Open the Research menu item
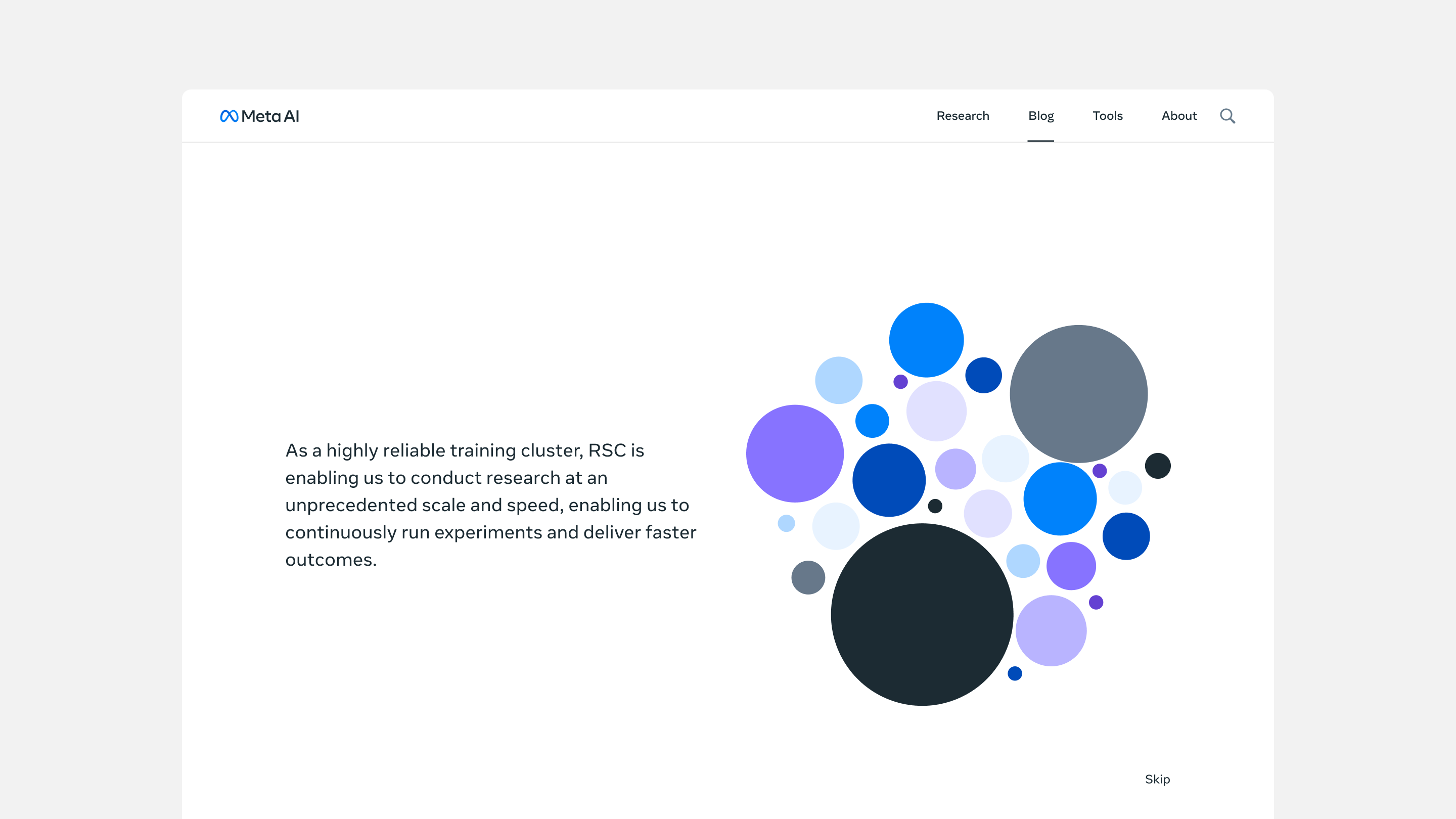The height and width of the screenshot is (819, 1456). tap(963, 116)
